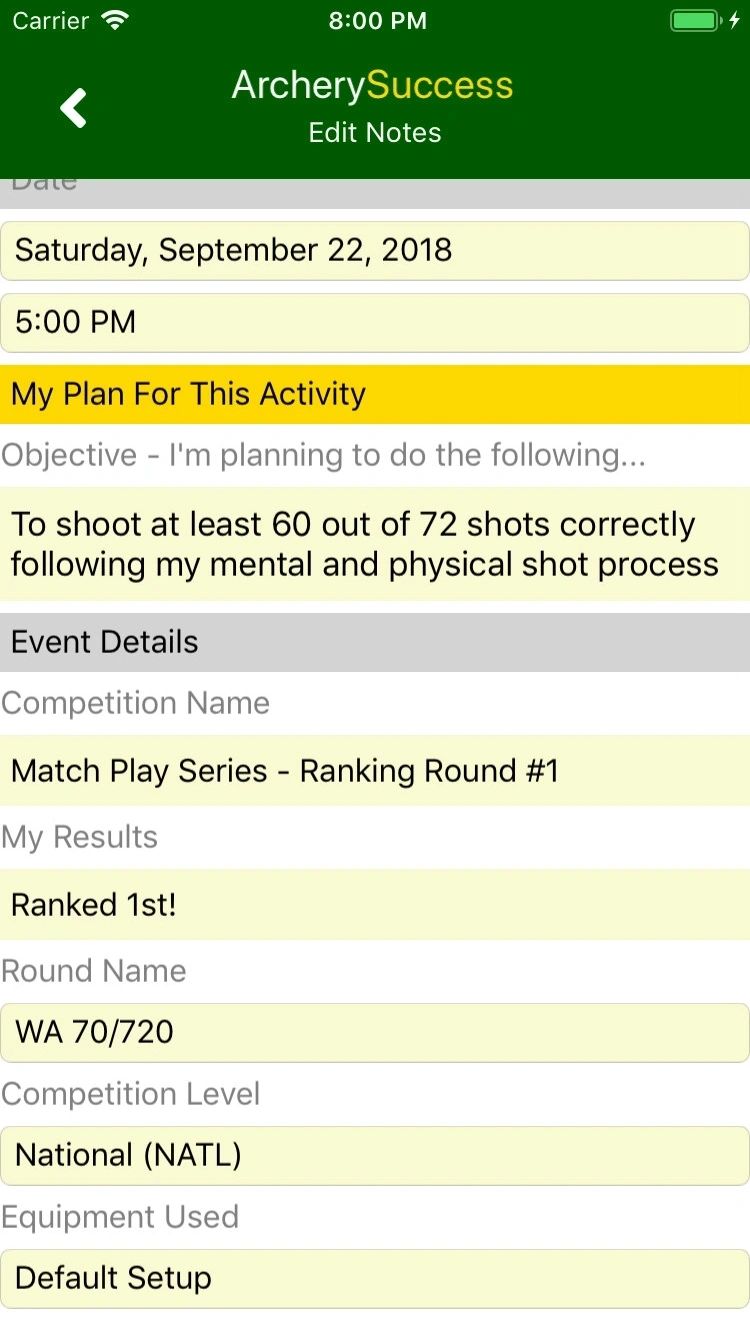Edit the Match Play Series competition name field
Viewport: 750px width, 1334px height.
tap(375, 771)
